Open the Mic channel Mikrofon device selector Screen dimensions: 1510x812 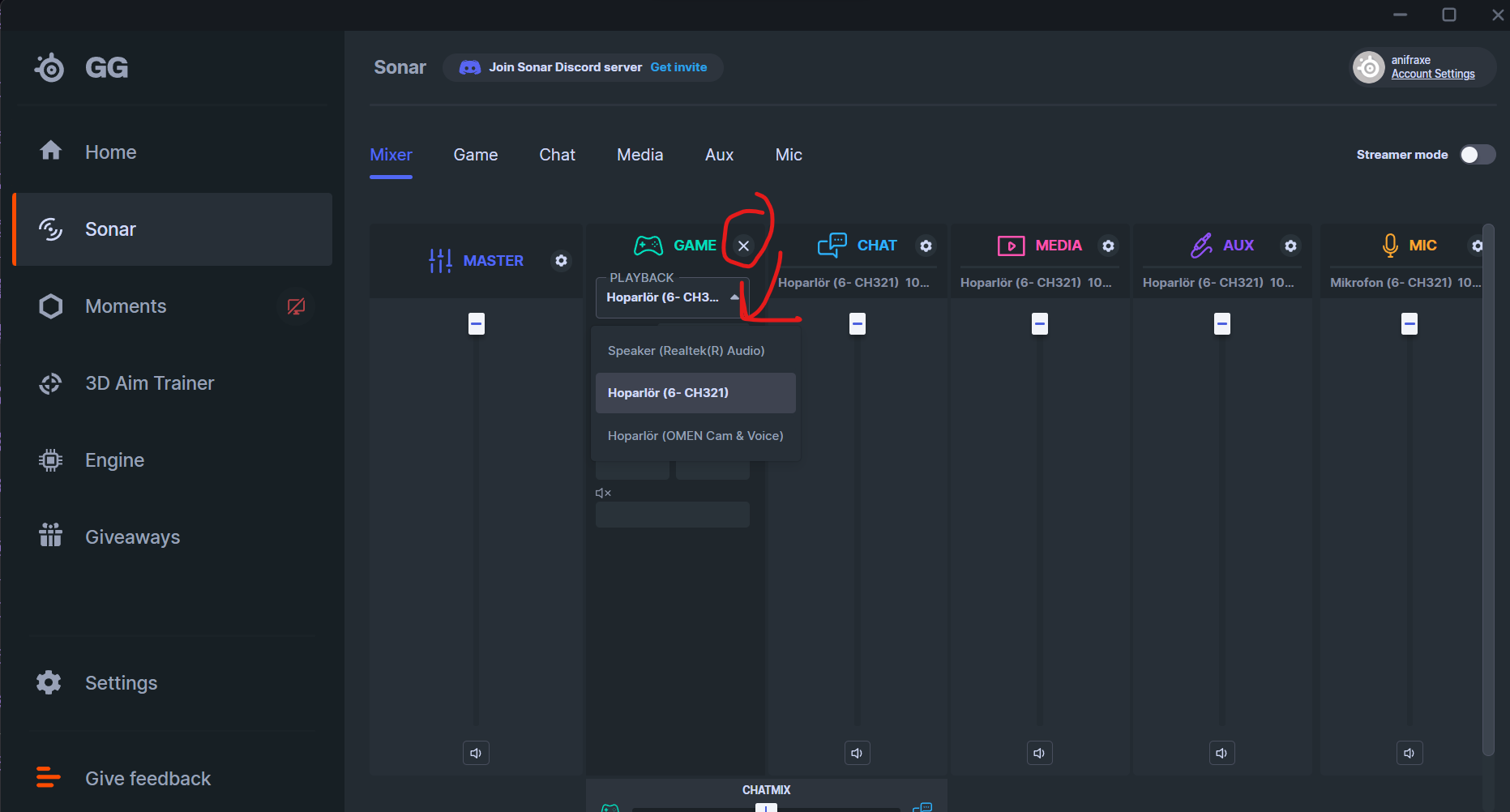1405,283
